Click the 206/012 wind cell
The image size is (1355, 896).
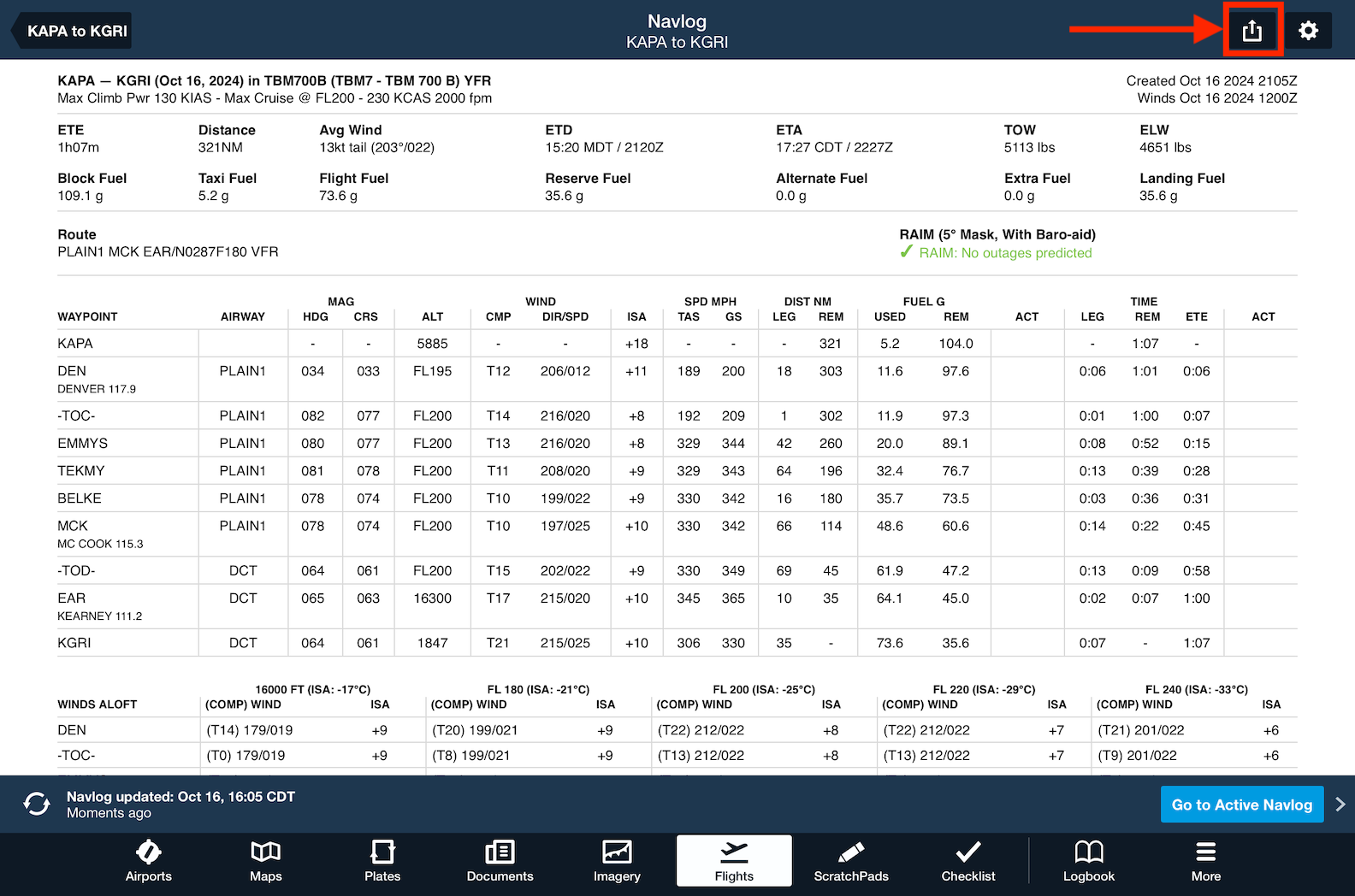click(x=565, y=371)
